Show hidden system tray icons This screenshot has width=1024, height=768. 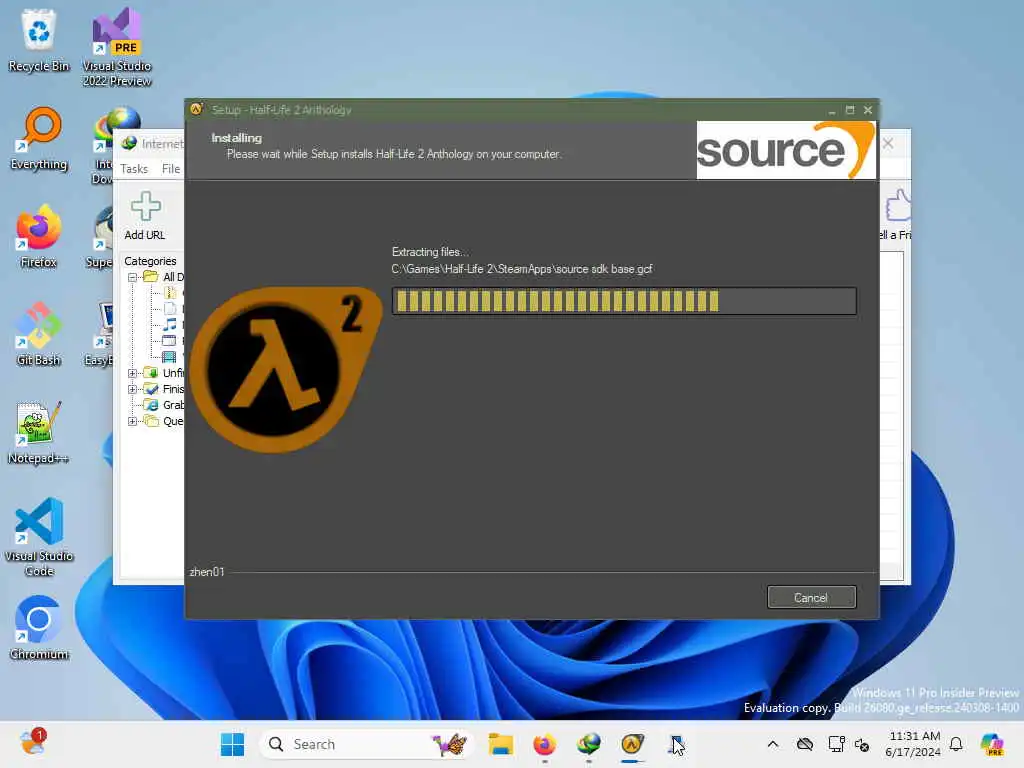click(773, 744)
